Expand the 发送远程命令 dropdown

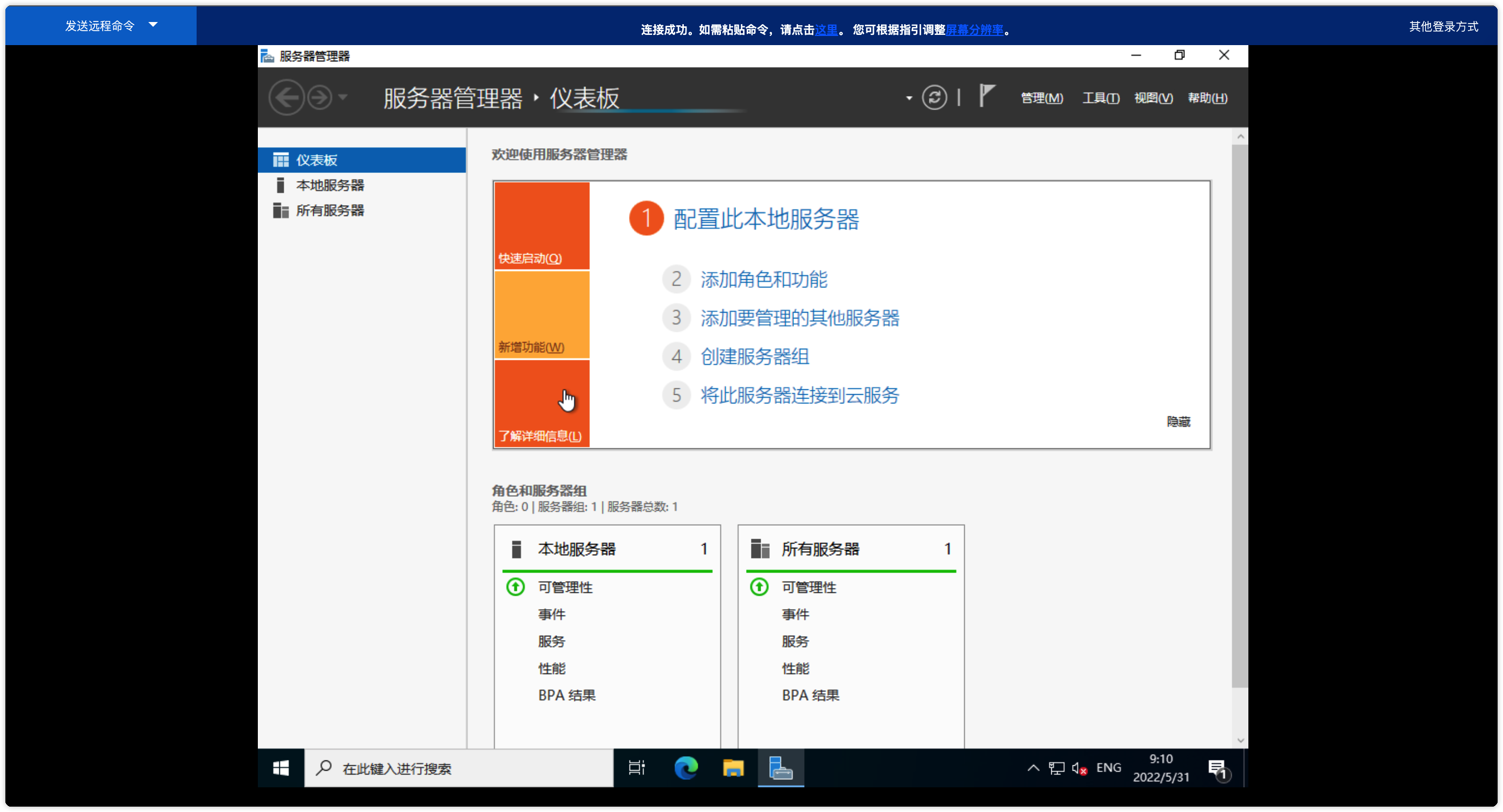click(x=153, y=25)
